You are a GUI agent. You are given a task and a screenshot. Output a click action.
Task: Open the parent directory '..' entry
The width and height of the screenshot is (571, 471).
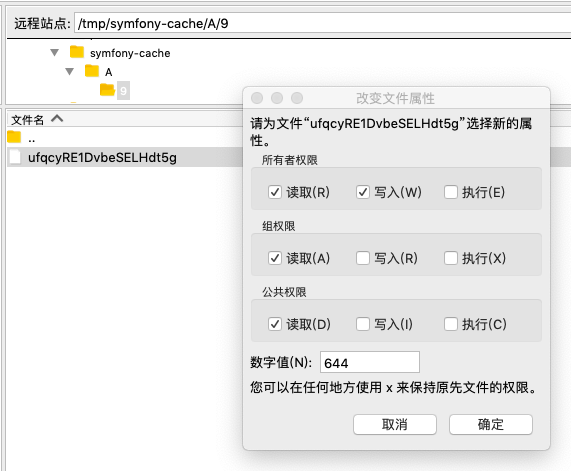tap(32, 138)
